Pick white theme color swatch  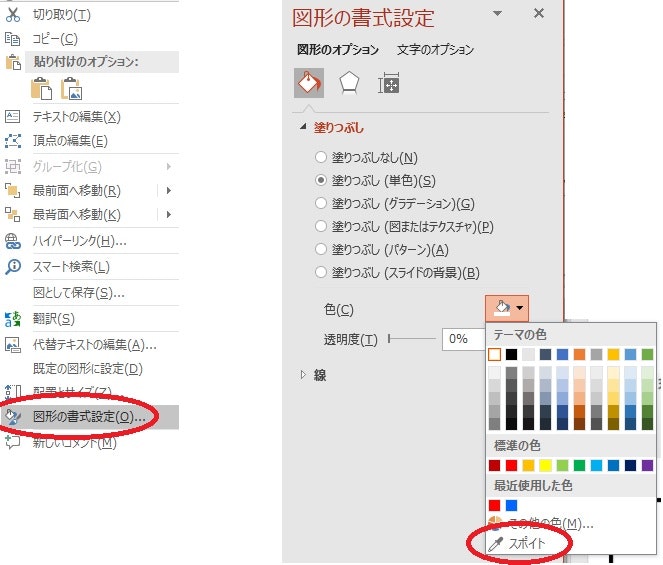[494, 354]
